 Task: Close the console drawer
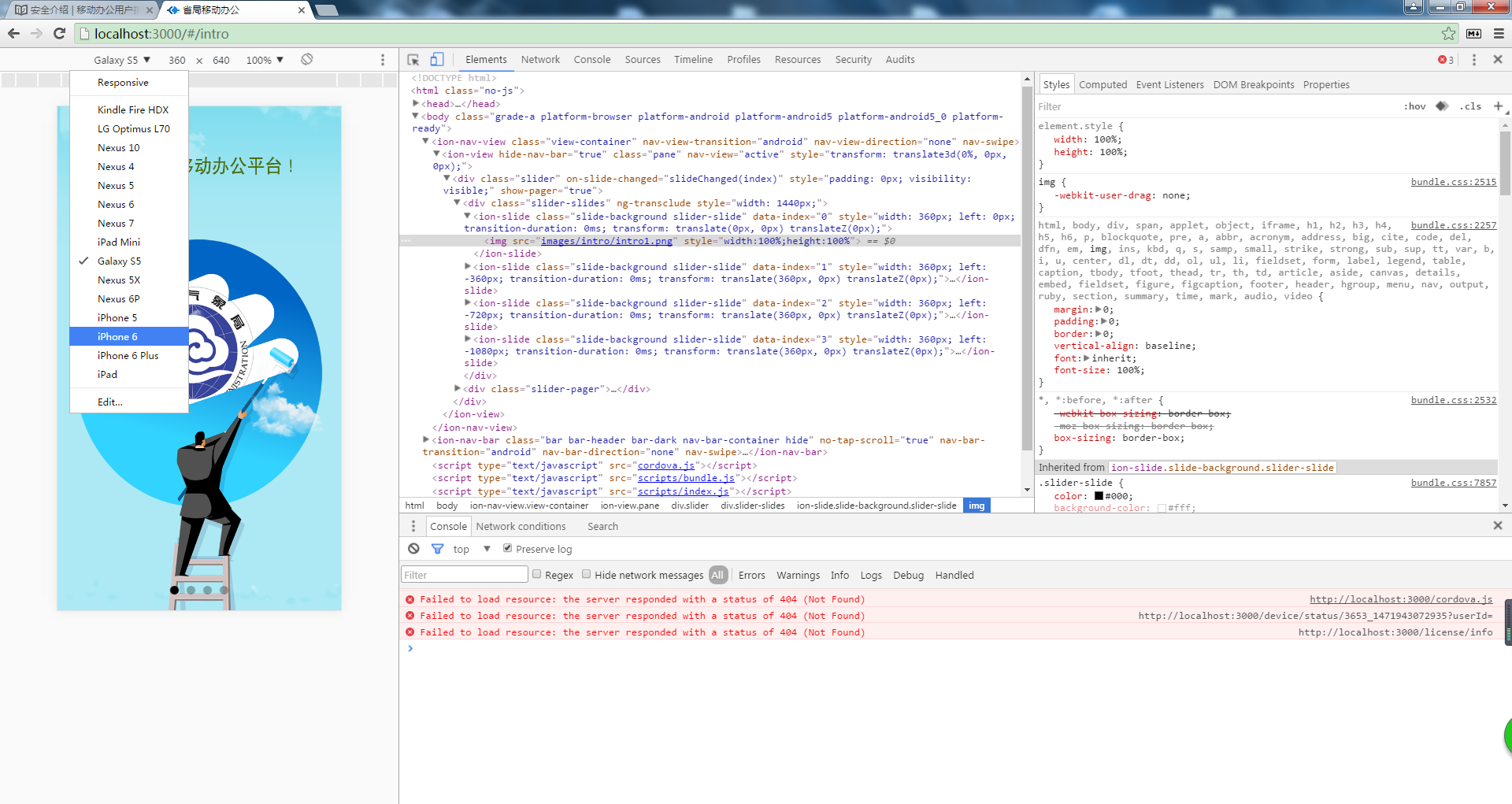tap(1498, 525)
